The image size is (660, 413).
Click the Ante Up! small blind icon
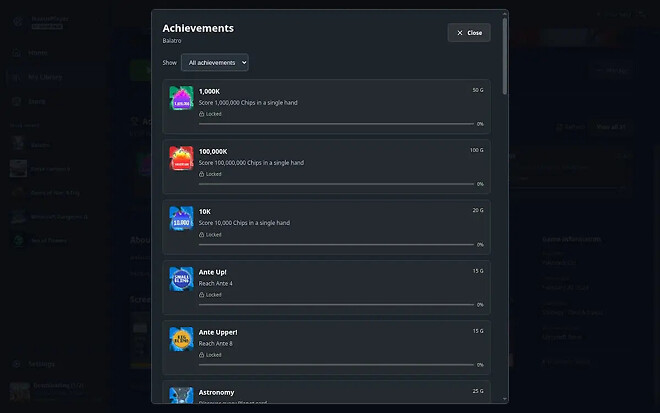pos(181,279)
